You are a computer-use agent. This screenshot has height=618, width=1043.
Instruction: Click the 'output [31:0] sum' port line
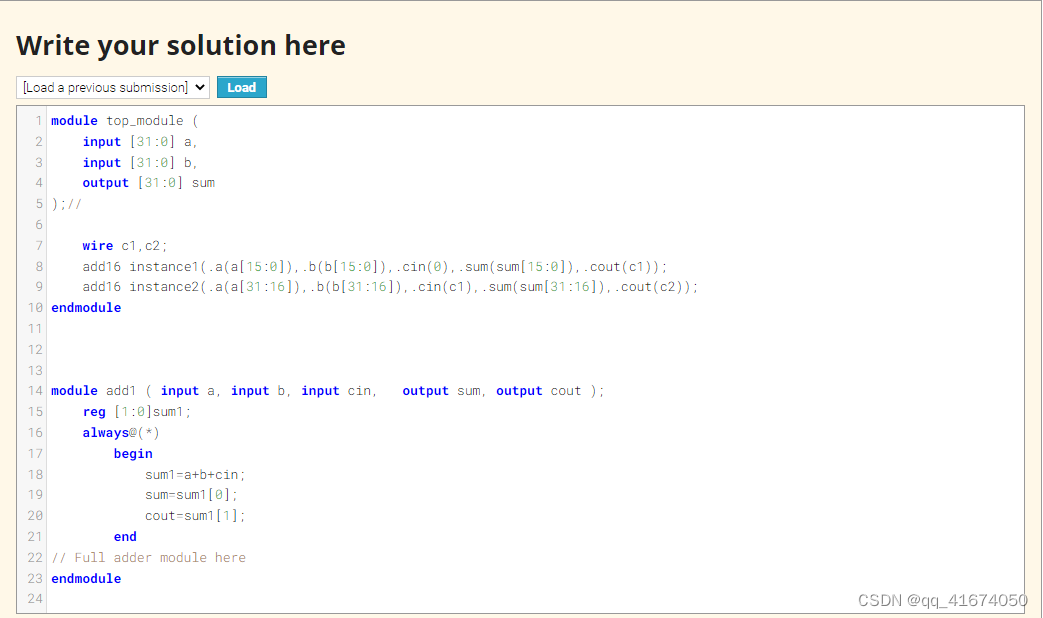point(144,182)
